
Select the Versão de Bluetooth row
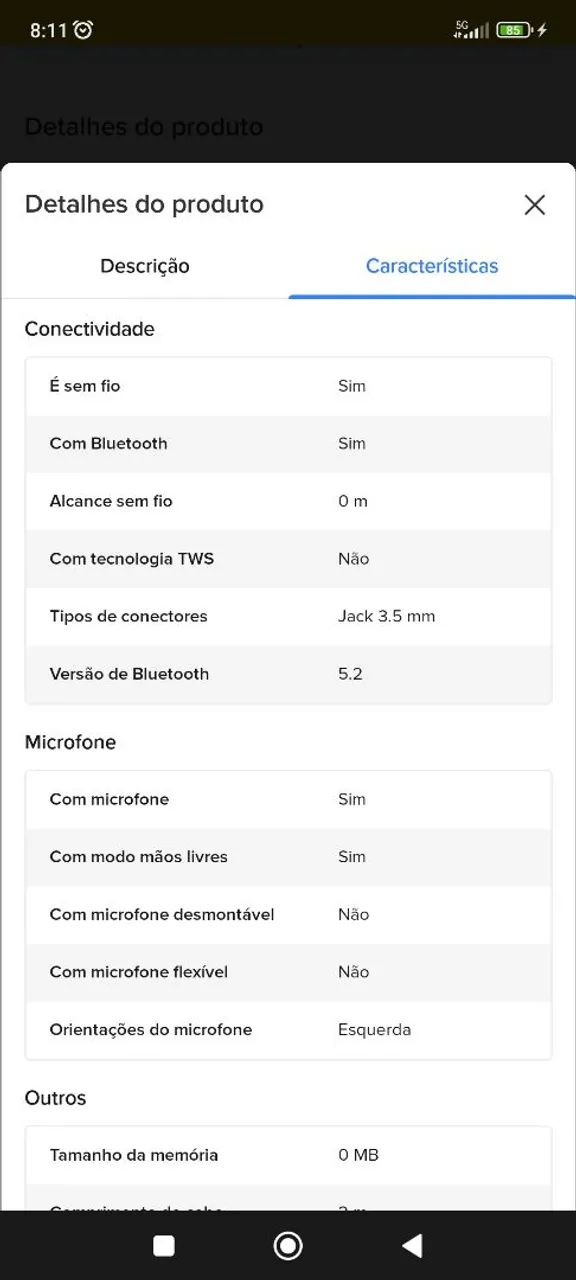pyautogui.click(x=288, y=674)
